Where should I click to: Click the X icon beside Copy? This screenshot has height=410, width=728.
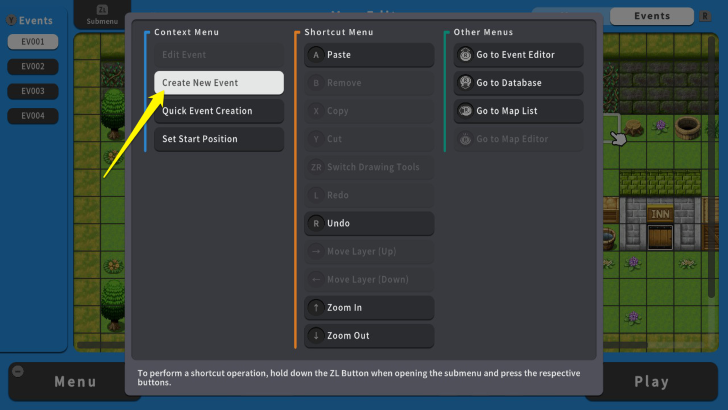point(316,111)
